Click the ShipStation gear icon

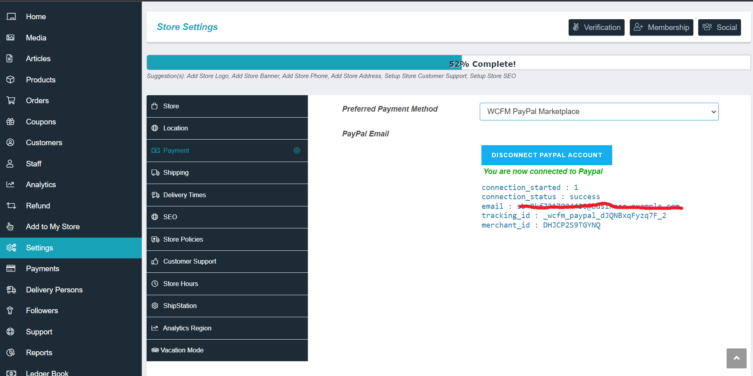tap(155, 306)
